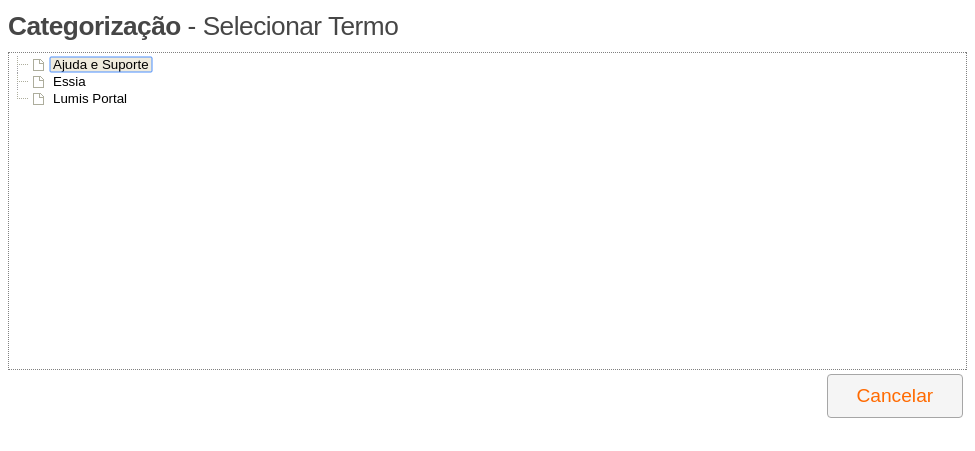The image size is (975, 451).
Task: Click the middle tree node's page icon
Action: (x=39, y=81)
